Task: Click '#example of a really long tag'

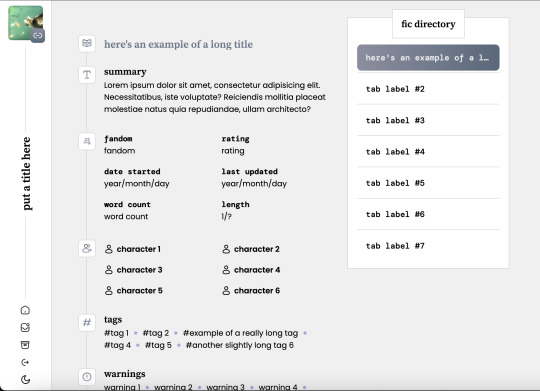Action: [x=240, y=333]
